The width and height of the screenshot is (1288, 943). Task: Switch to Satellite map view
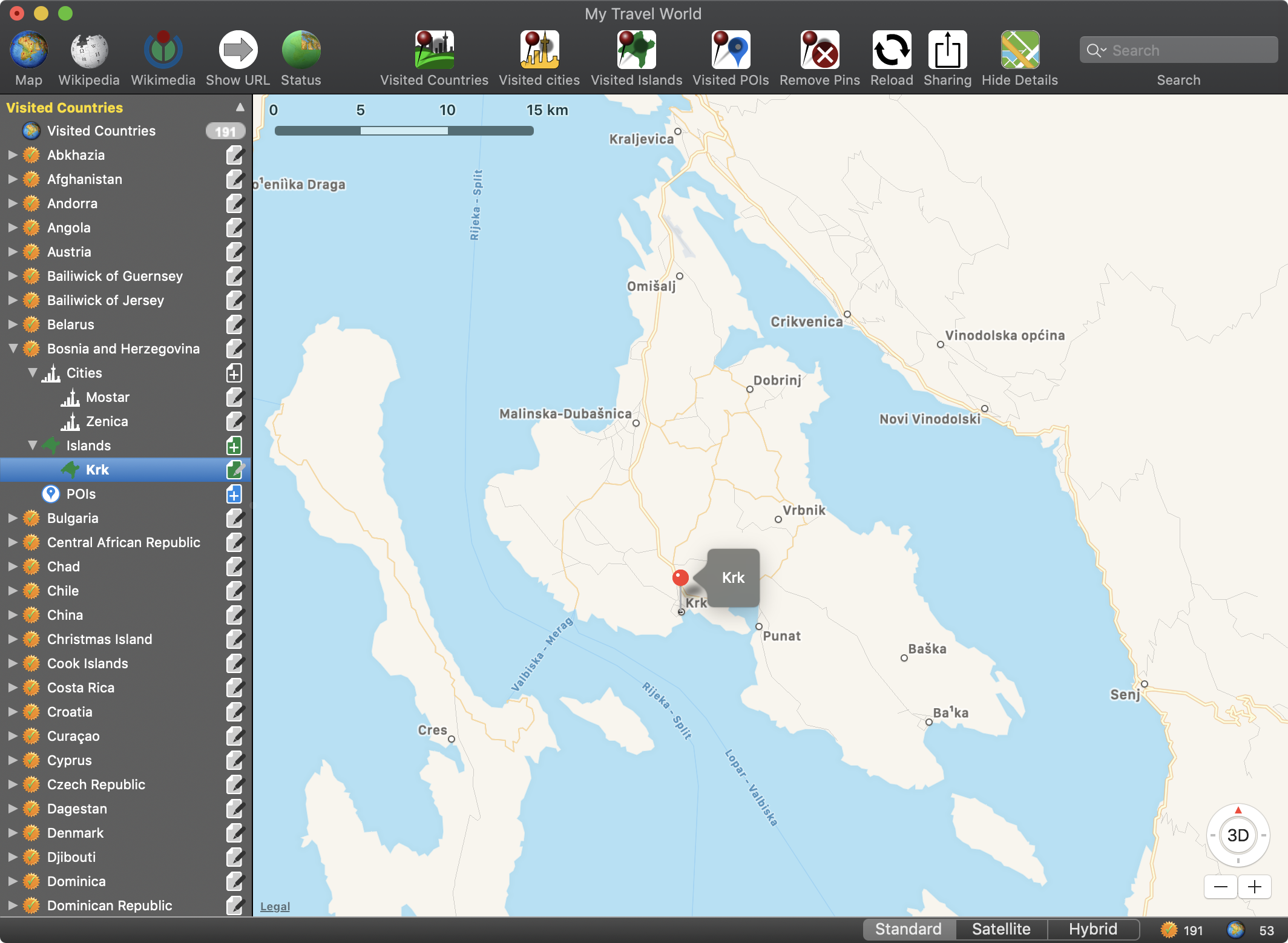coord(1001,929)
